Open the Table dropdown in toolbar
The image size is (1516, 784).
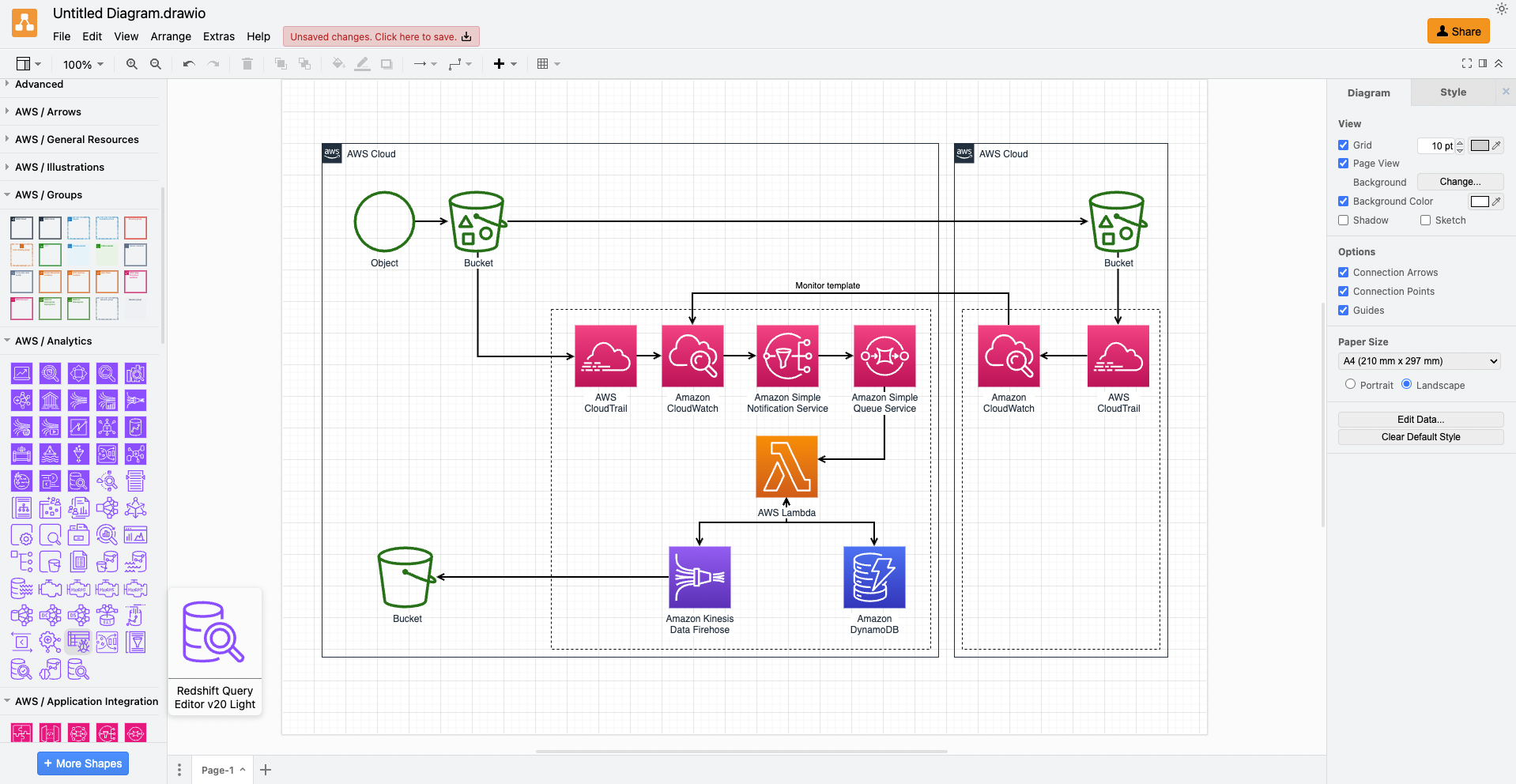[549, 64]
